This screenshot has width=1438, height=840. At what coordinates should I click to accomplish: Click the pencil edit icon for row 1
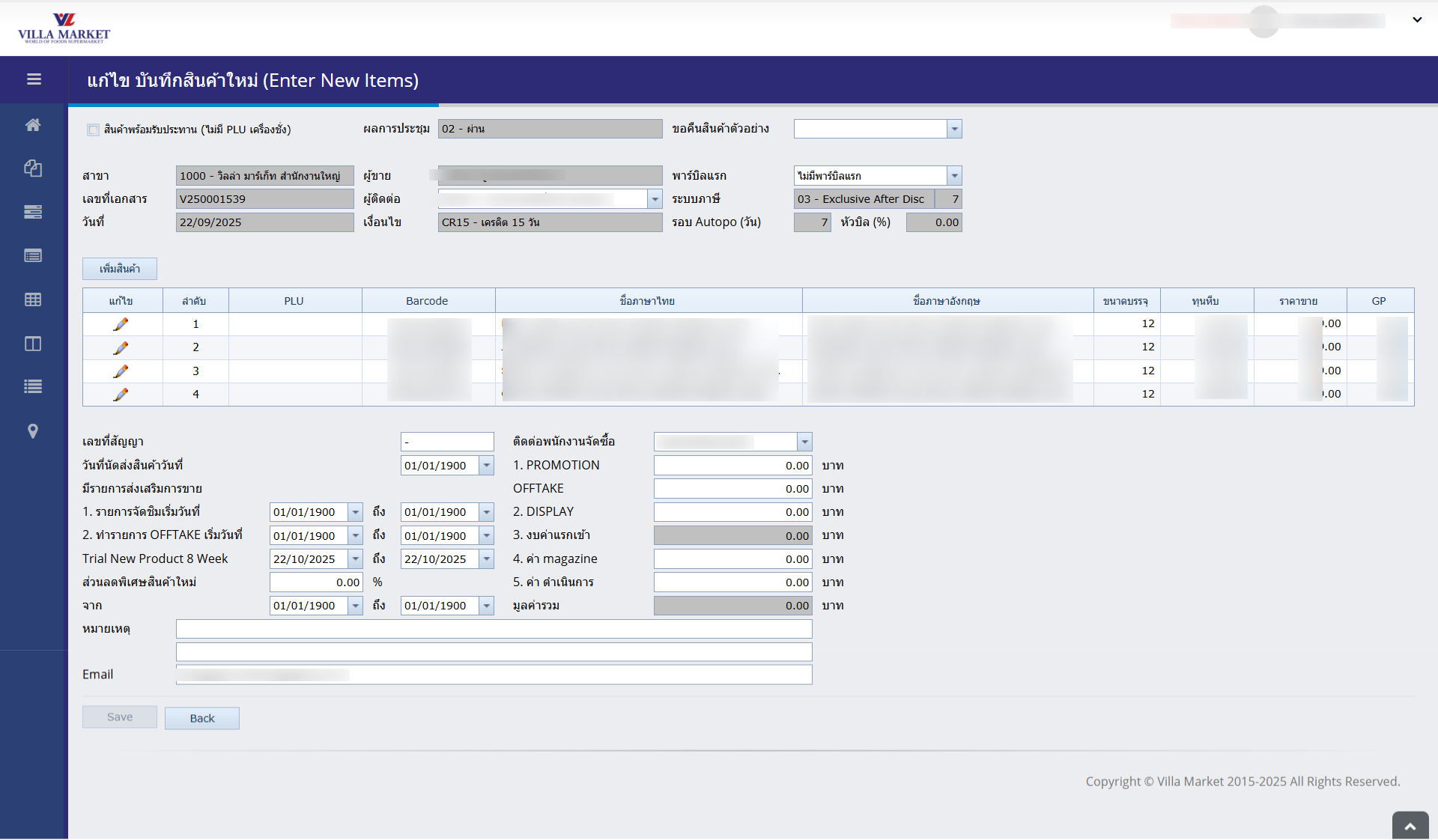[121, 324]
